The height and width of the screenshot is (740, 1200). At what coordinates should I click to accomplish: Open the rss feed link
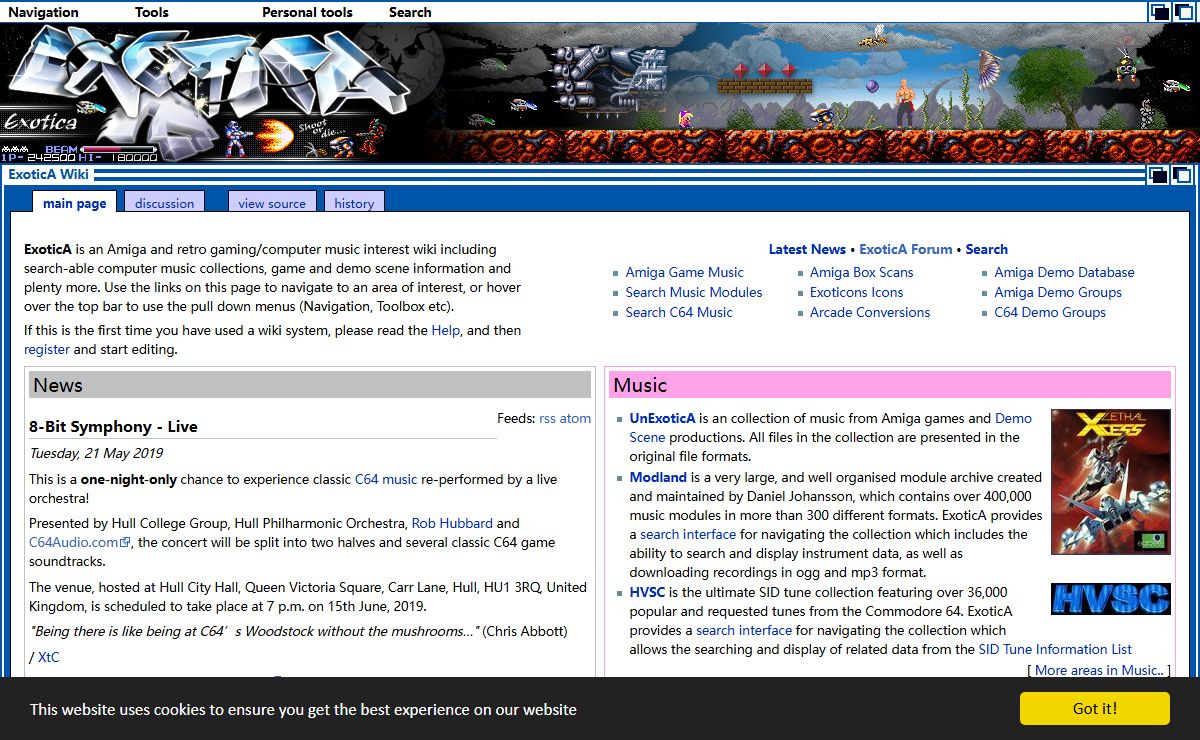tap(547, 418)
